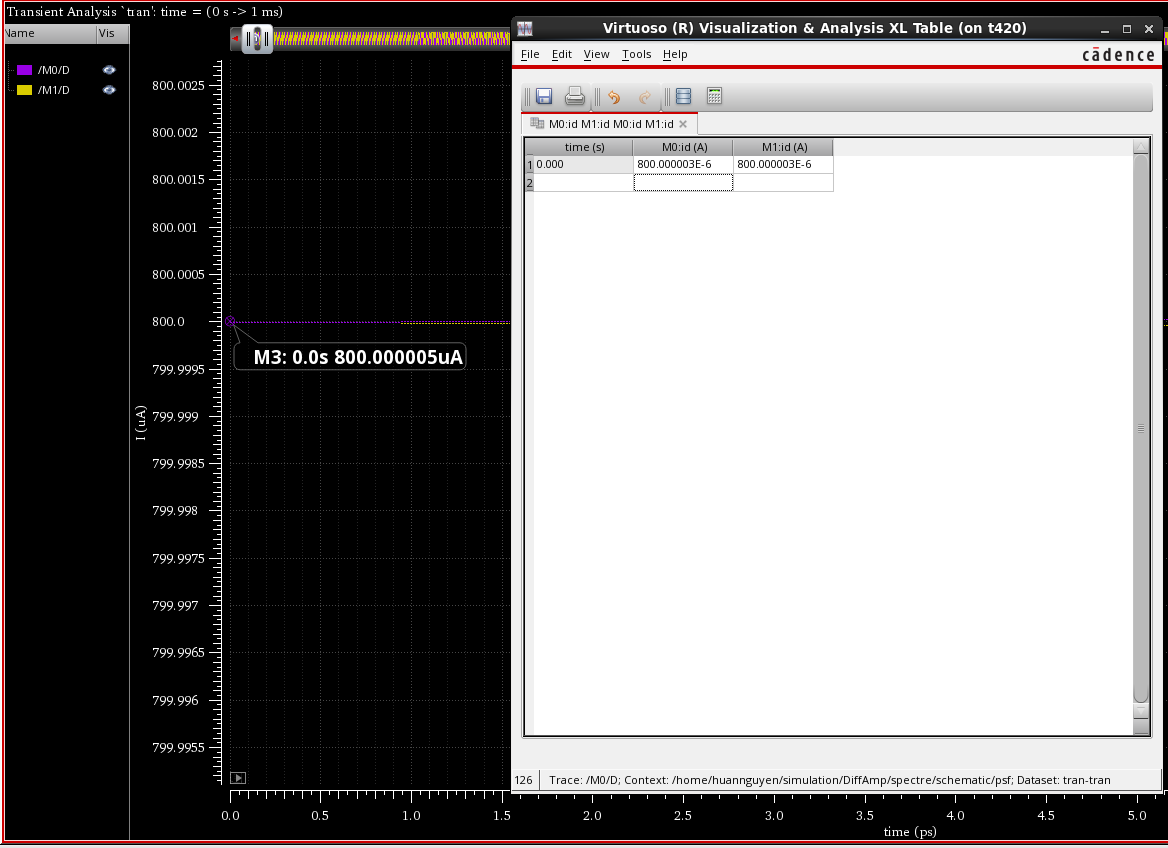Close the M0:id M1:id tab

[683, 124]
